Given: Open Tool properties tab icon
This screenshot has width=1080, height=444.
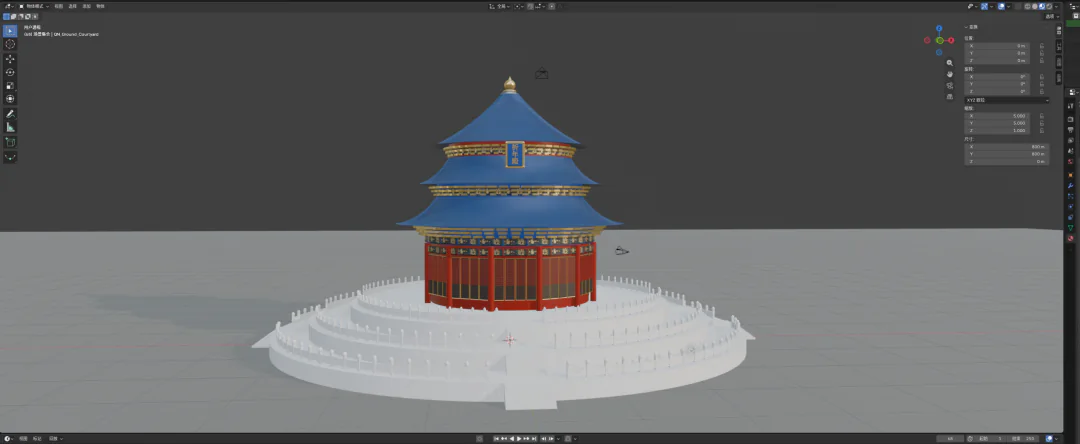Looking at the screenshot, I should 1070,105.
